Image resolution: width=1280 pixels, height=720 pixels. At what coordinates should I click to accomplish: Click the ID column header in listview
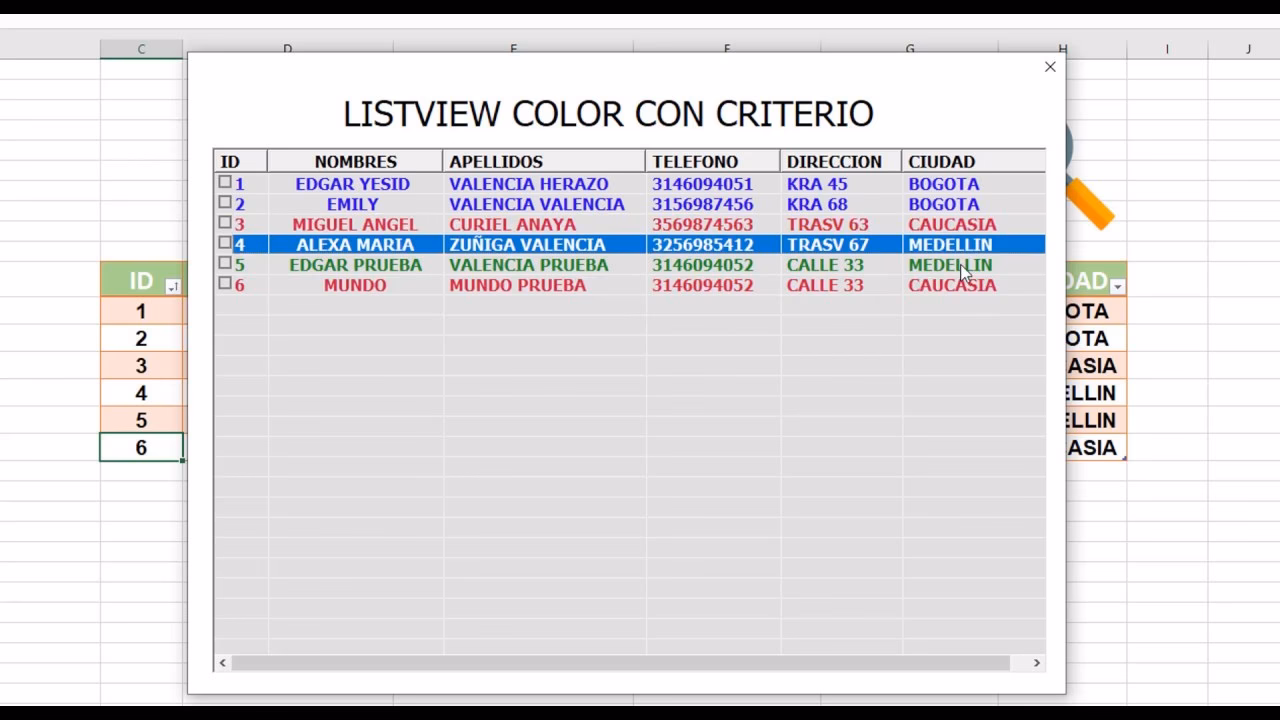(240, 161)
